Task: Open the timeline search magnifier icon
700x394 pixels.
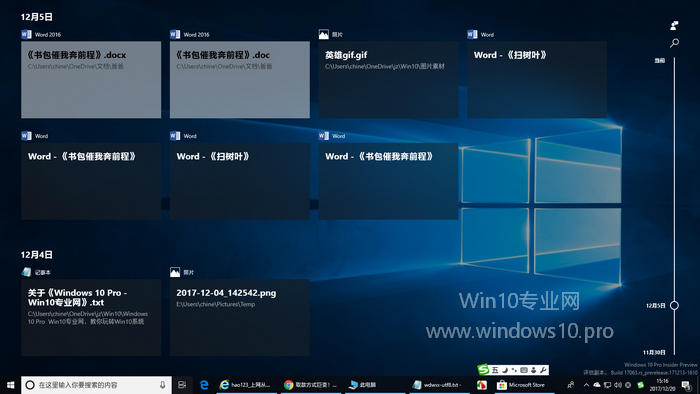Action: point(674,43)
